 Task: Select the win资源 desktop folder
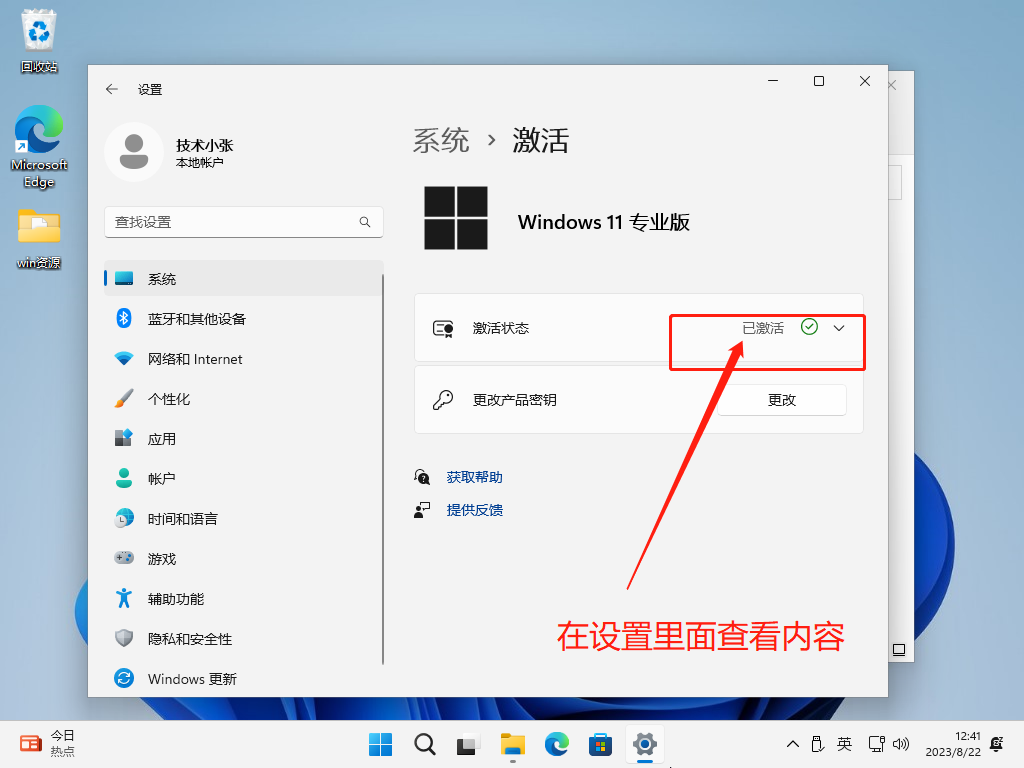[39, 239]
